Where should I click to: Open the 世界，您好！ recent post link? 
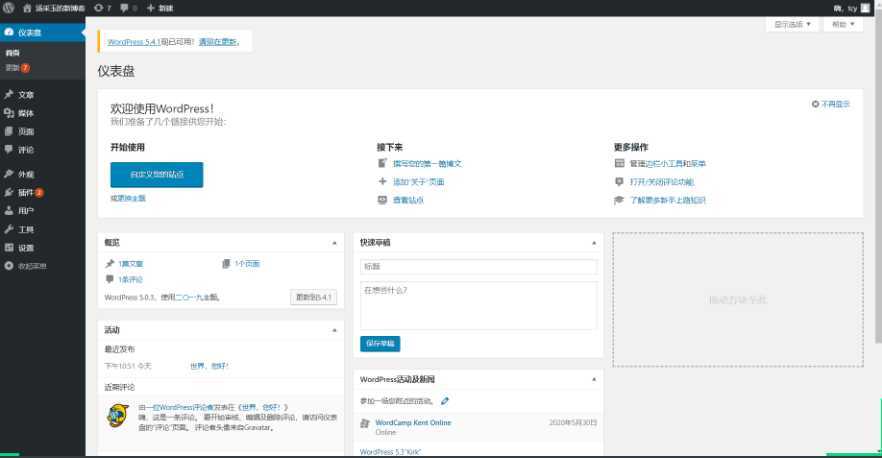tap(209, 366)
